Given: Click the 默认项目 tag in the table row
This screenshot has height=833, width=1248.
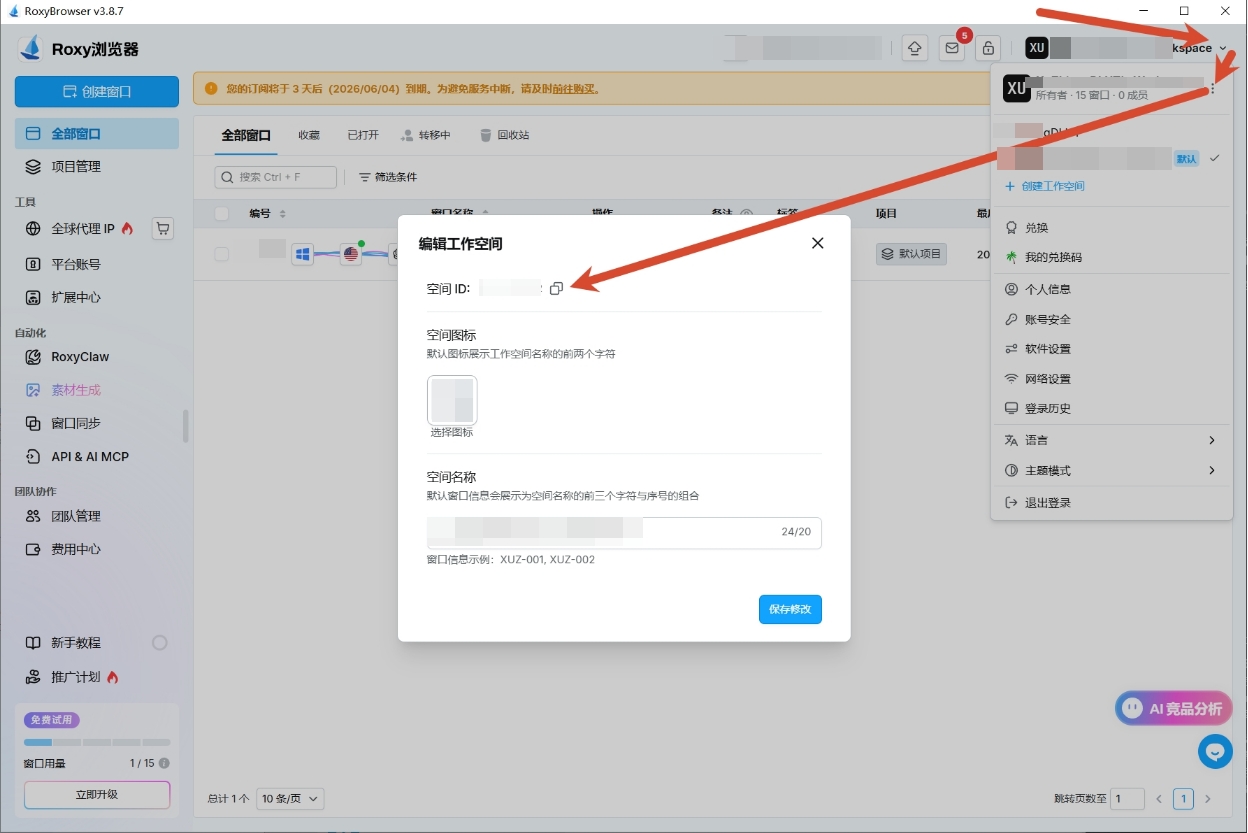Looking at the screenshot, I should pyautogui.click(x=911, y=254).
